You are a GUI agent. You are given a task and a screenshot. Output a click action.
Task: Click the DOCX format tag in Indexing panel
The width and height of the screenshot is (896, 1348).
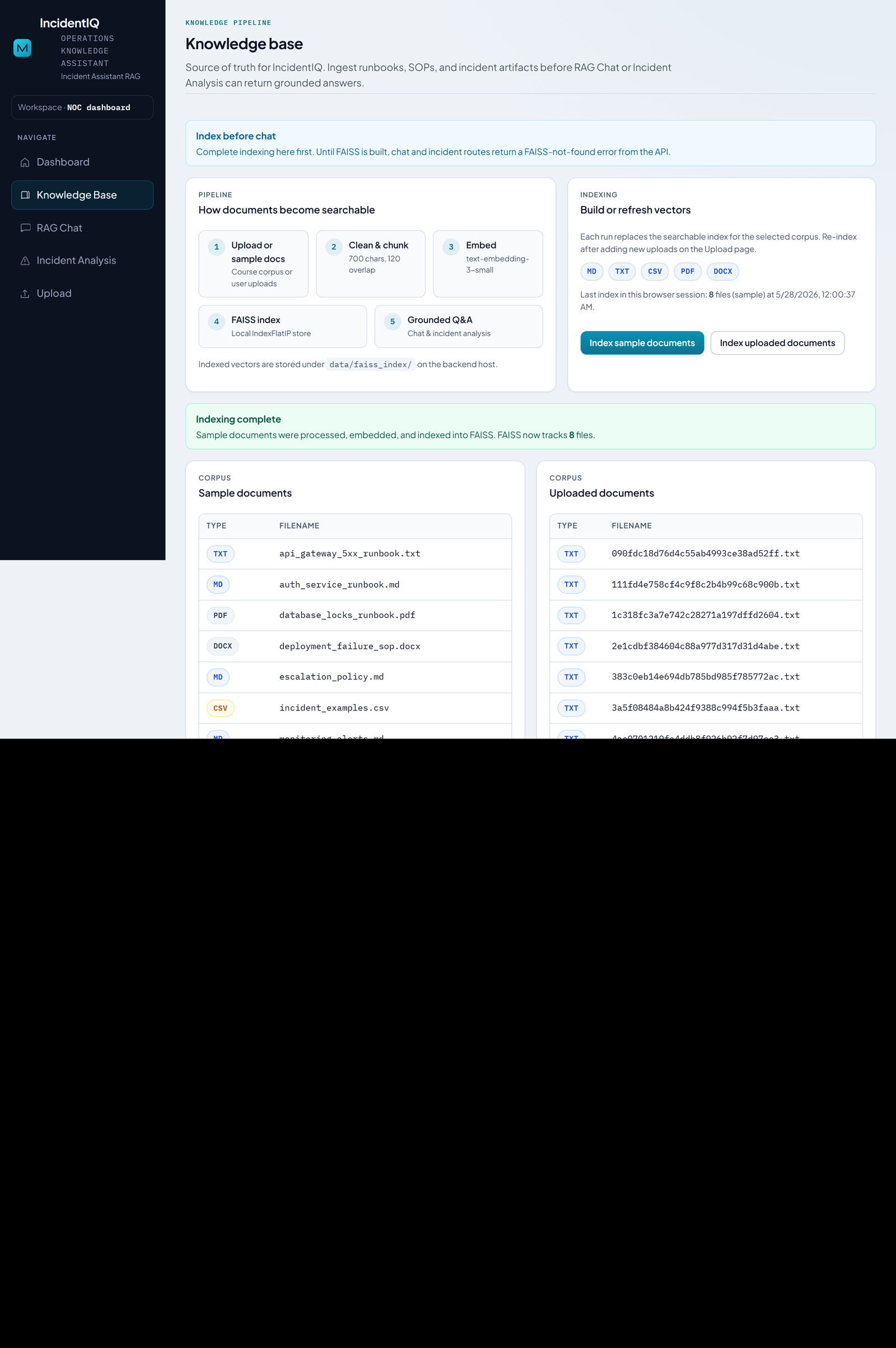[x=723, y=272]
